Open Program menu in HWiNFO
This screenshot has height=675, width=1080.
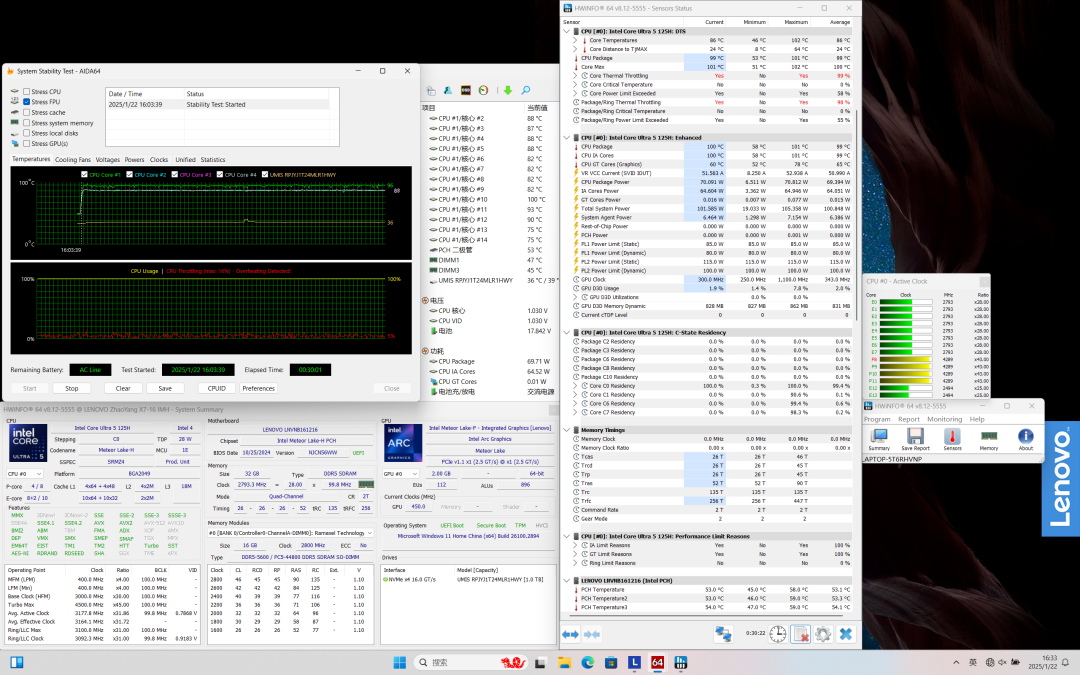pyautogui.click(x=877, y=419)
